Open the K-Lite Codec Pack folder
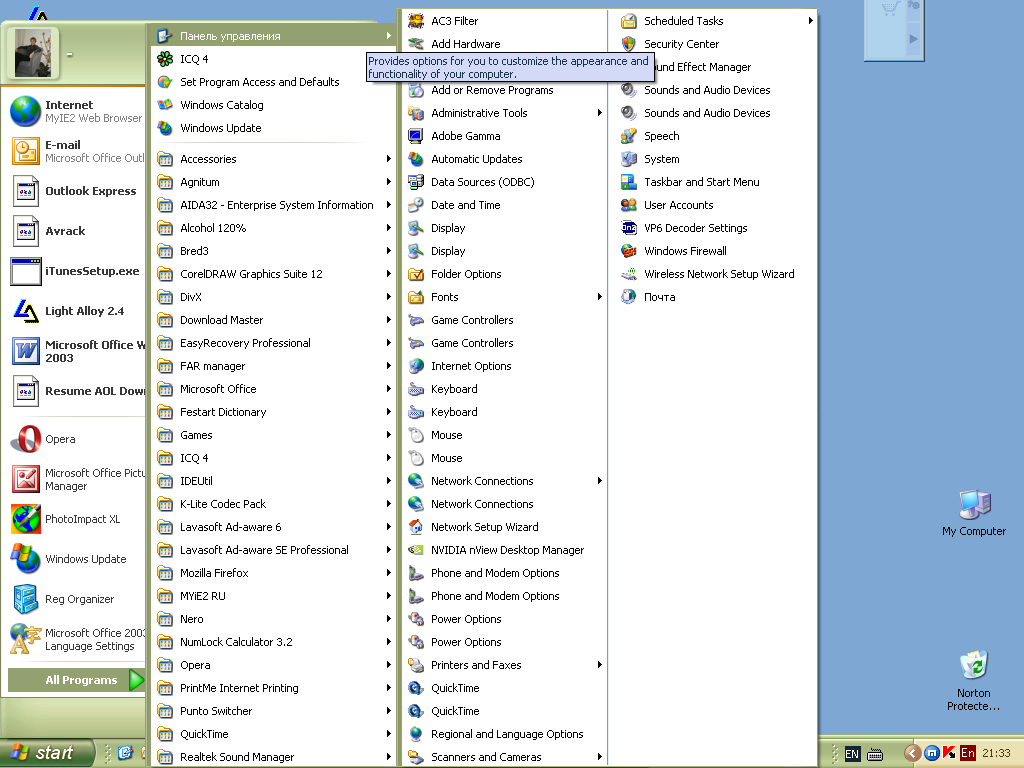Image resolution: width=1024 pixels, height=768 pixels. point(274,504)
